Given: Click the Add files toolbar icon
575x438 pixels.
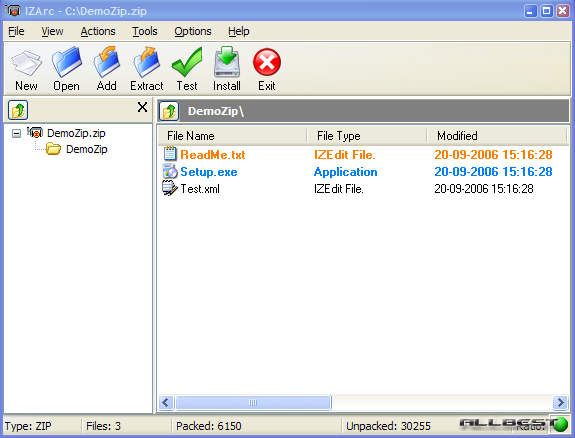Looking at the screenshot, I should pyautogui.click(x=106, y=62).
